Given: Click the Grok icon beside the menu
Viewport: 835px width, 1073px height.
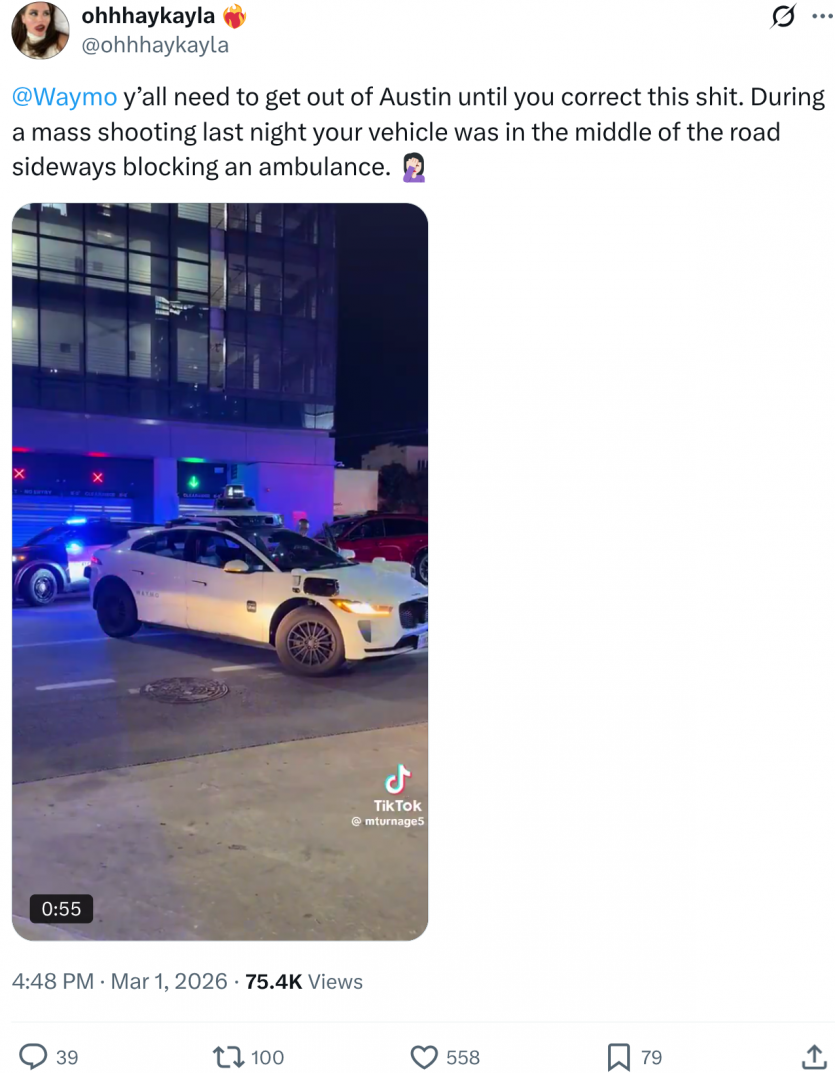Looking at the screenshot, I should pos(783,16).
